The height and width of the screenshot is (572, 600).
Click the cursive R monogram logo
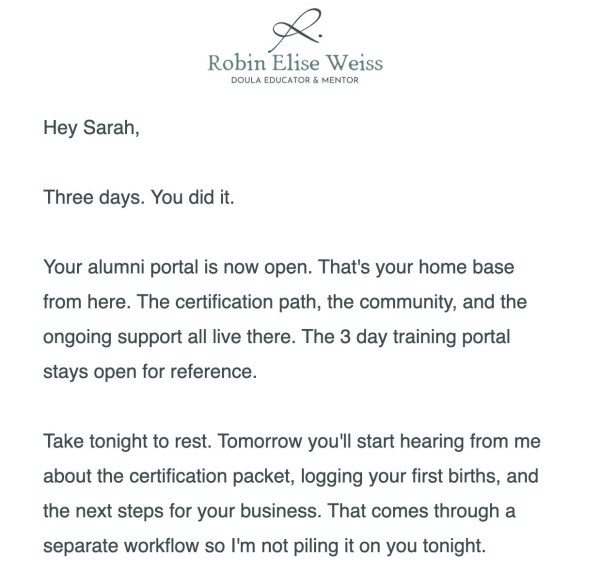(x=297, y=29)
